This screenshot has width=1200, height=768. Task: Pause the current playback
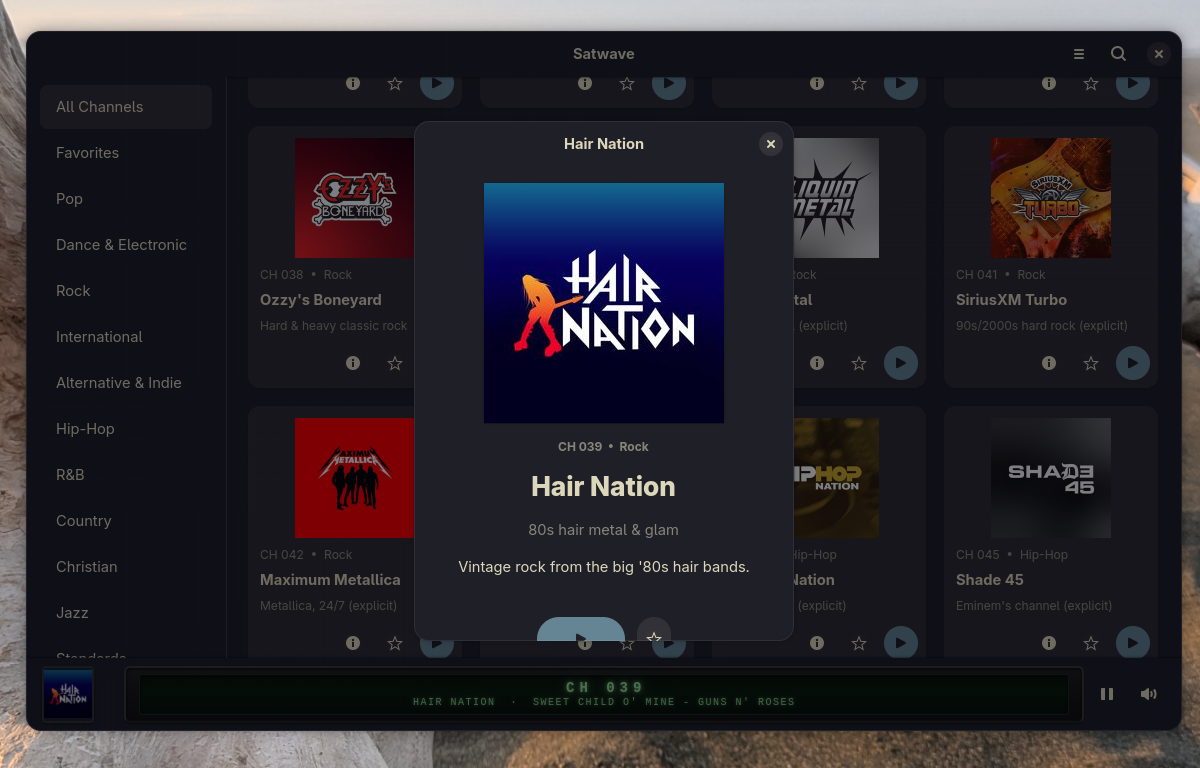click(x=1107, y=694)
